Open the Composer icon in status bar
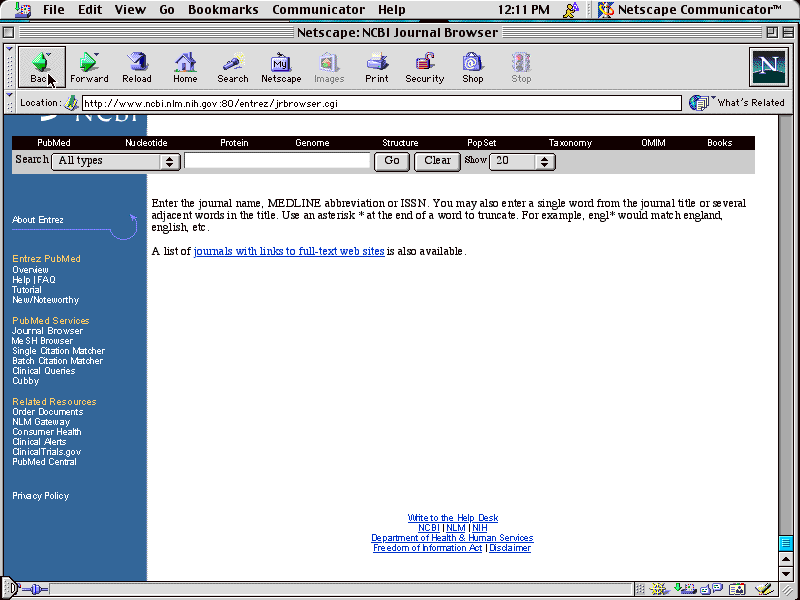800x600 pixels. (x=764, y=590)
